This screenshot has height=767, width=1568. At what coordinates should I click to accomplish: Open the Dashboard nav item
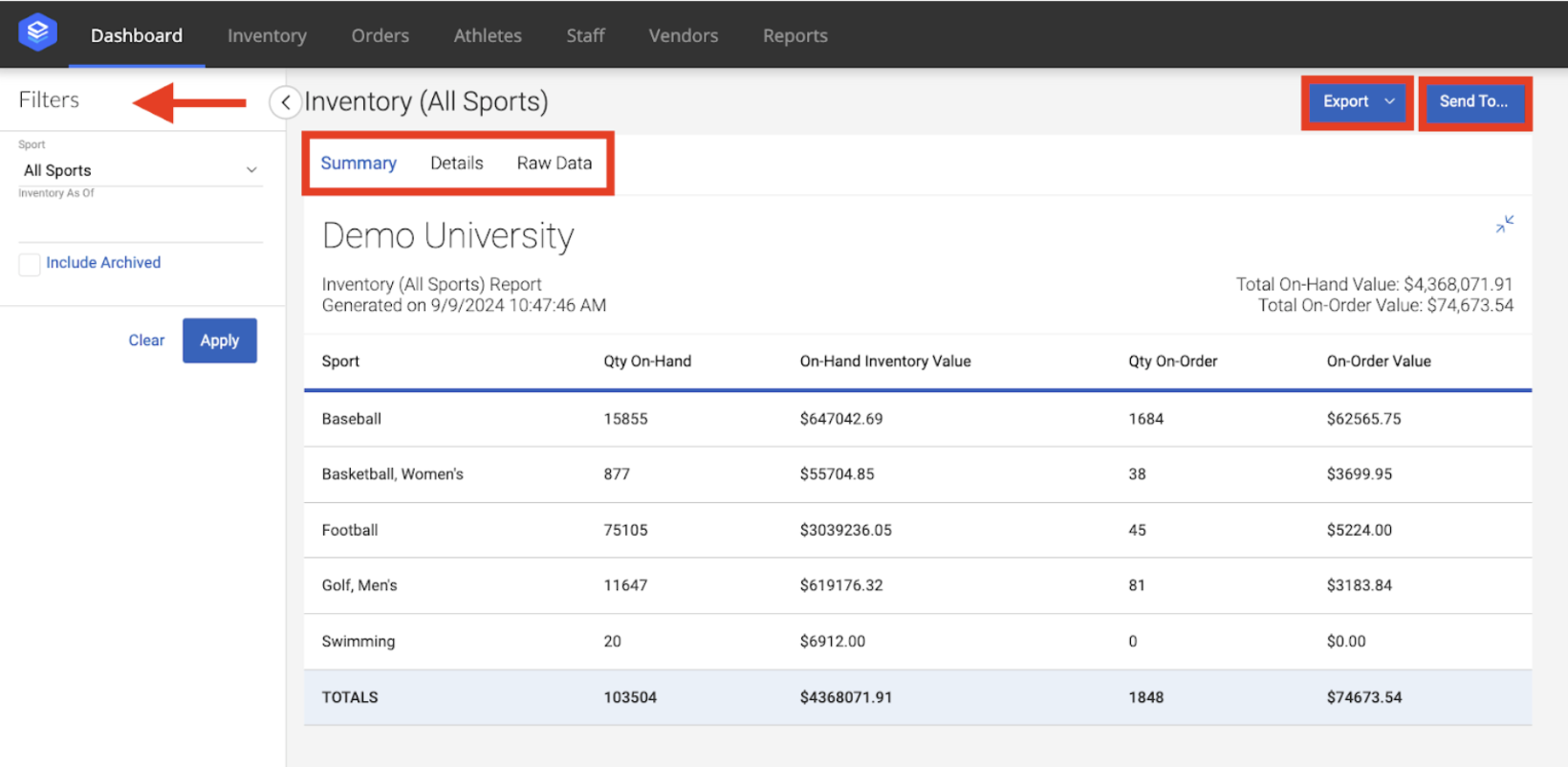(x=137, y=35)
